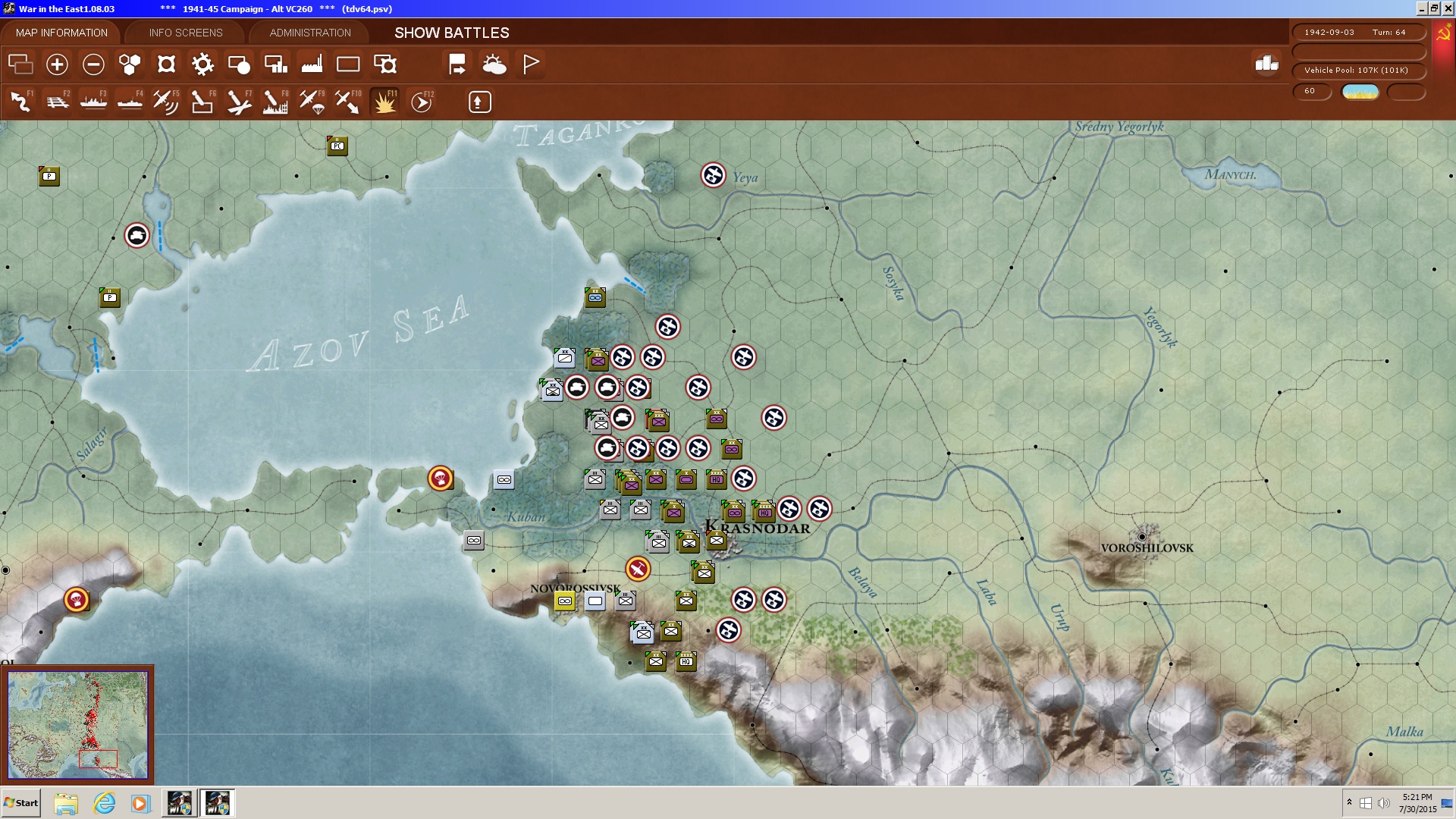Select F4 amphibious transport mode

point(130,102)
